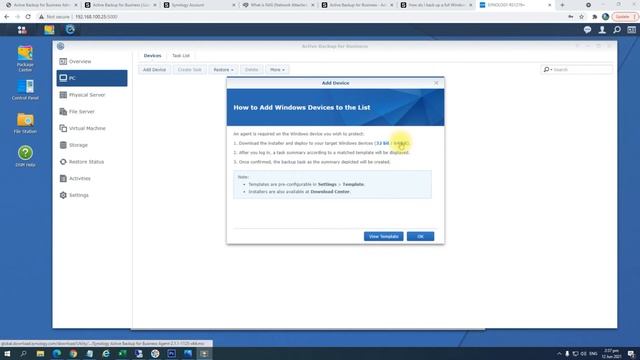This screenshot has height=360, width=640.
Task: Open File Station desktop icon
Action: click(25, 123)
